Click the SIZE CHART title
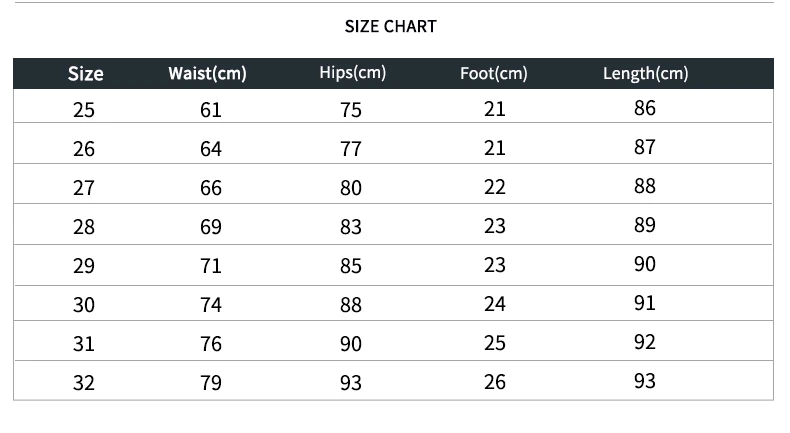The image size is (790, 433). tap(390, 27)
